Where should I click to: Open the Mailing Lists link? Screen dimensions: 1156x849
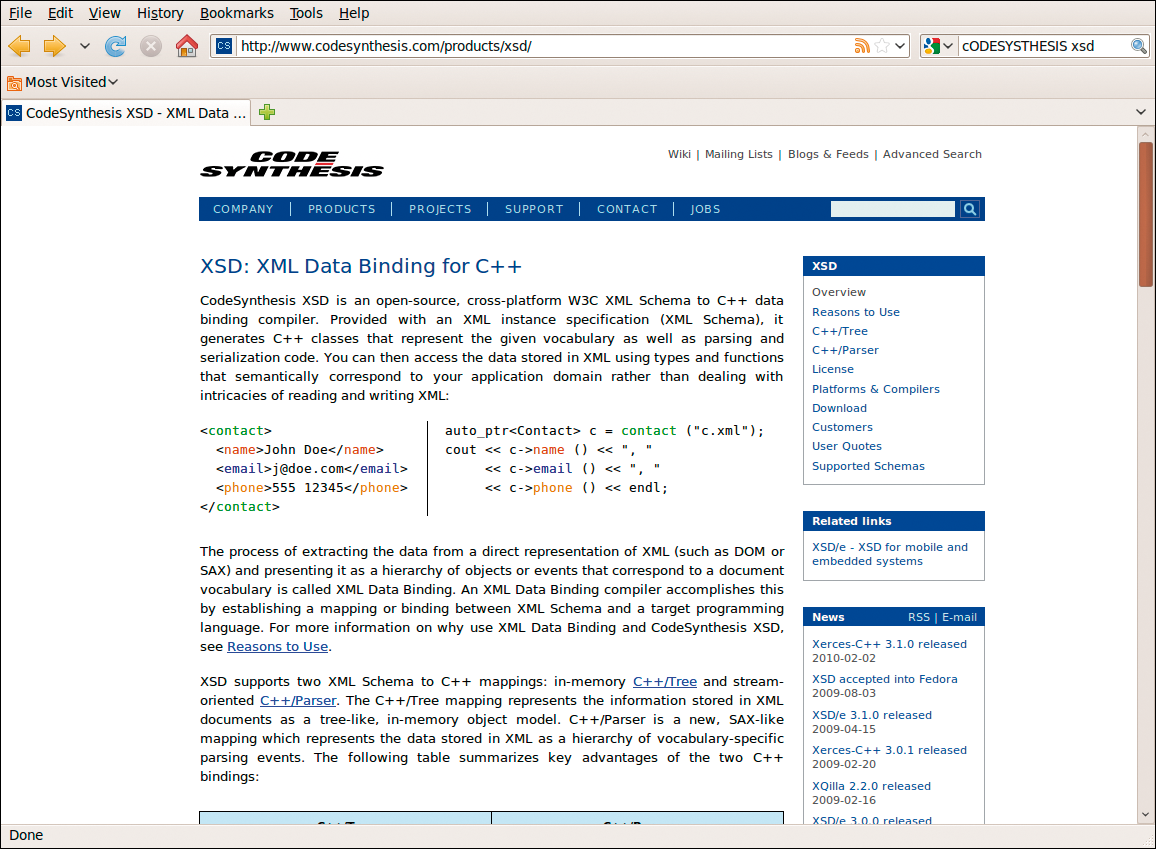(739, 154)
